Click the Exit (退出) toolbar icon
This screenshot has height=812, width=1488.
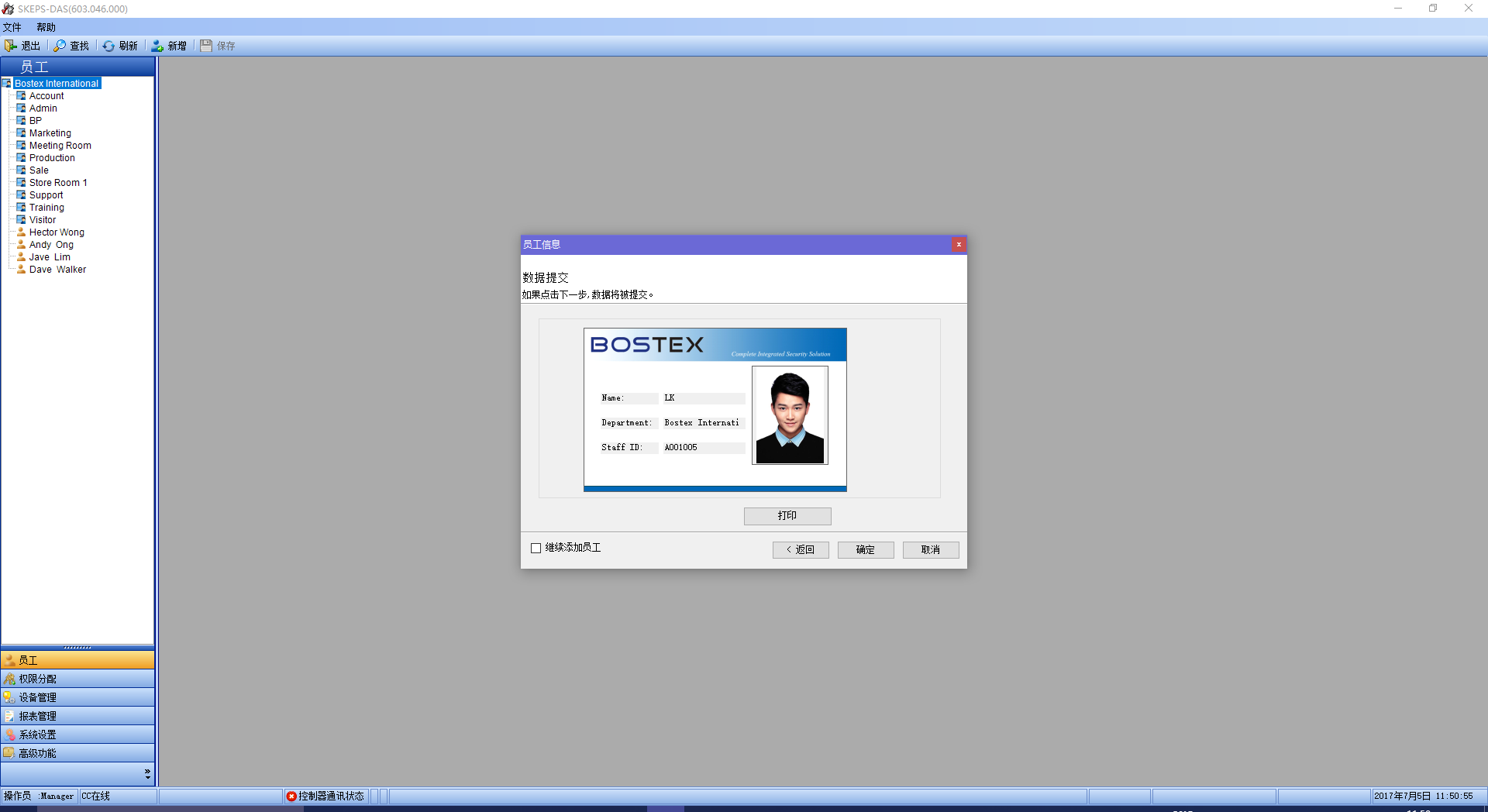[11, 46]
